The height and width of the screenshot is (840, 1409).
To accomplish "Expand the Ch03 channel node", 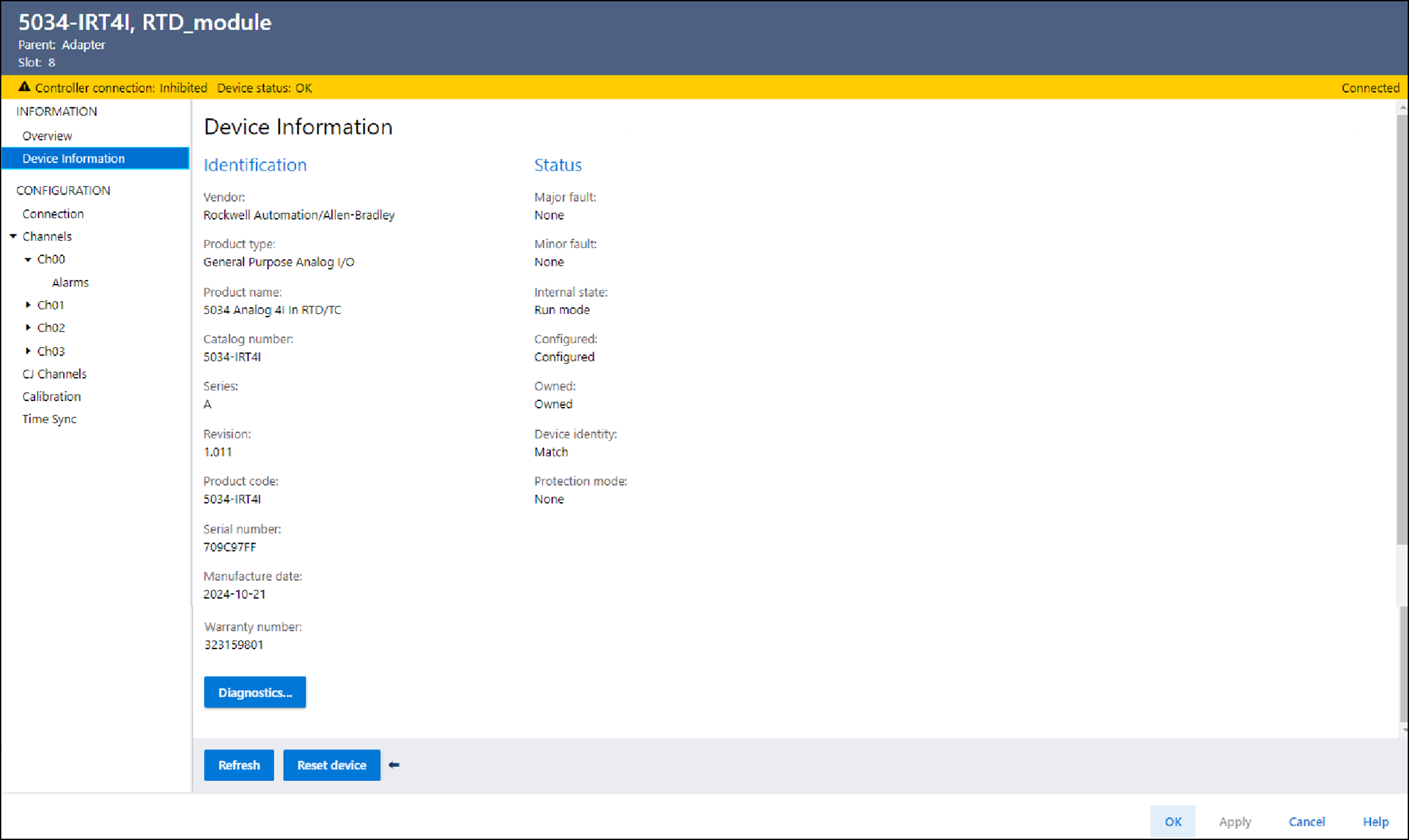I will pyautogui.click(x=28, y=351).
